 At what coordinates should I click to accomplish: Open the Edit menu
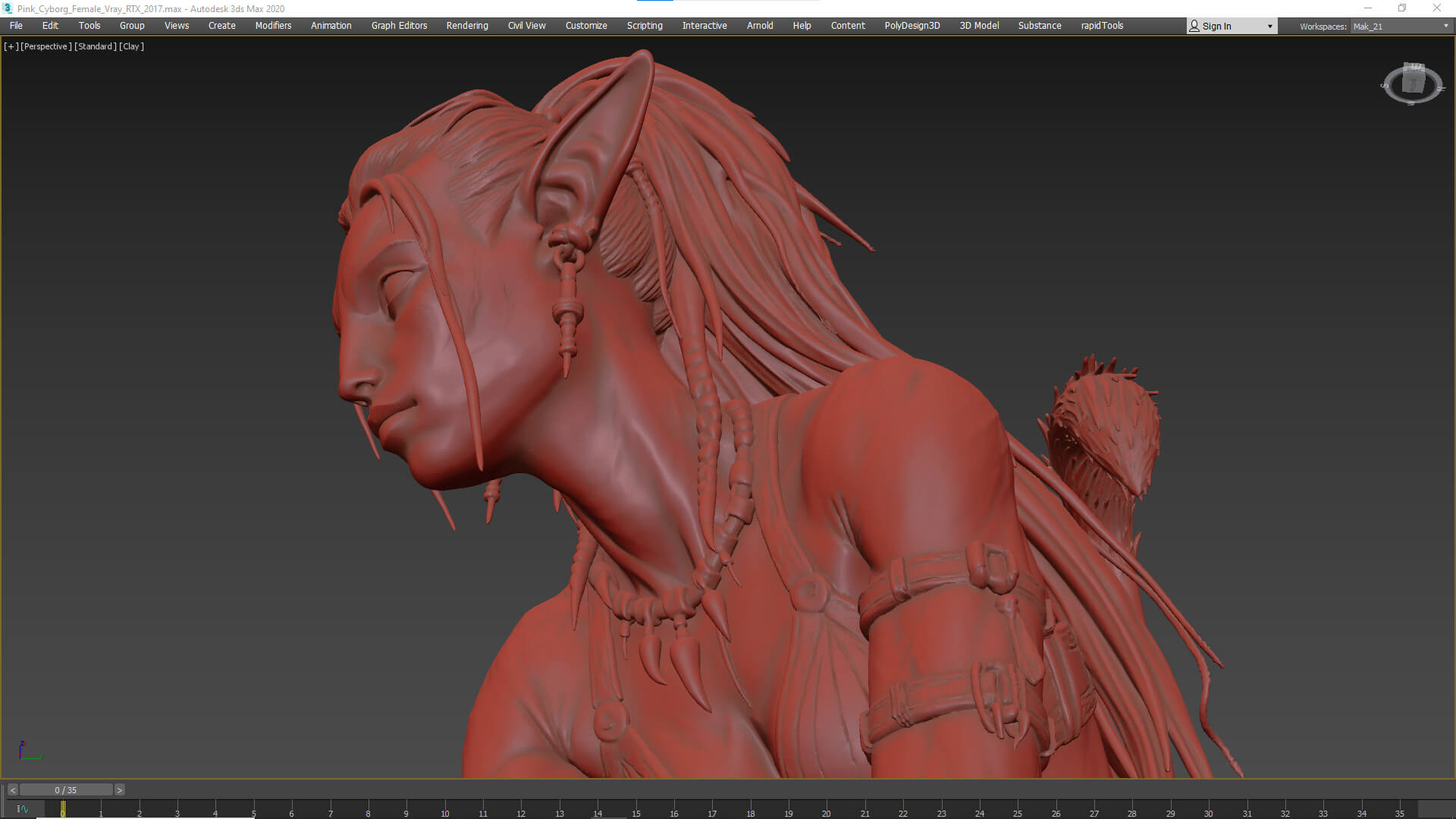click(x=50, y=26)
